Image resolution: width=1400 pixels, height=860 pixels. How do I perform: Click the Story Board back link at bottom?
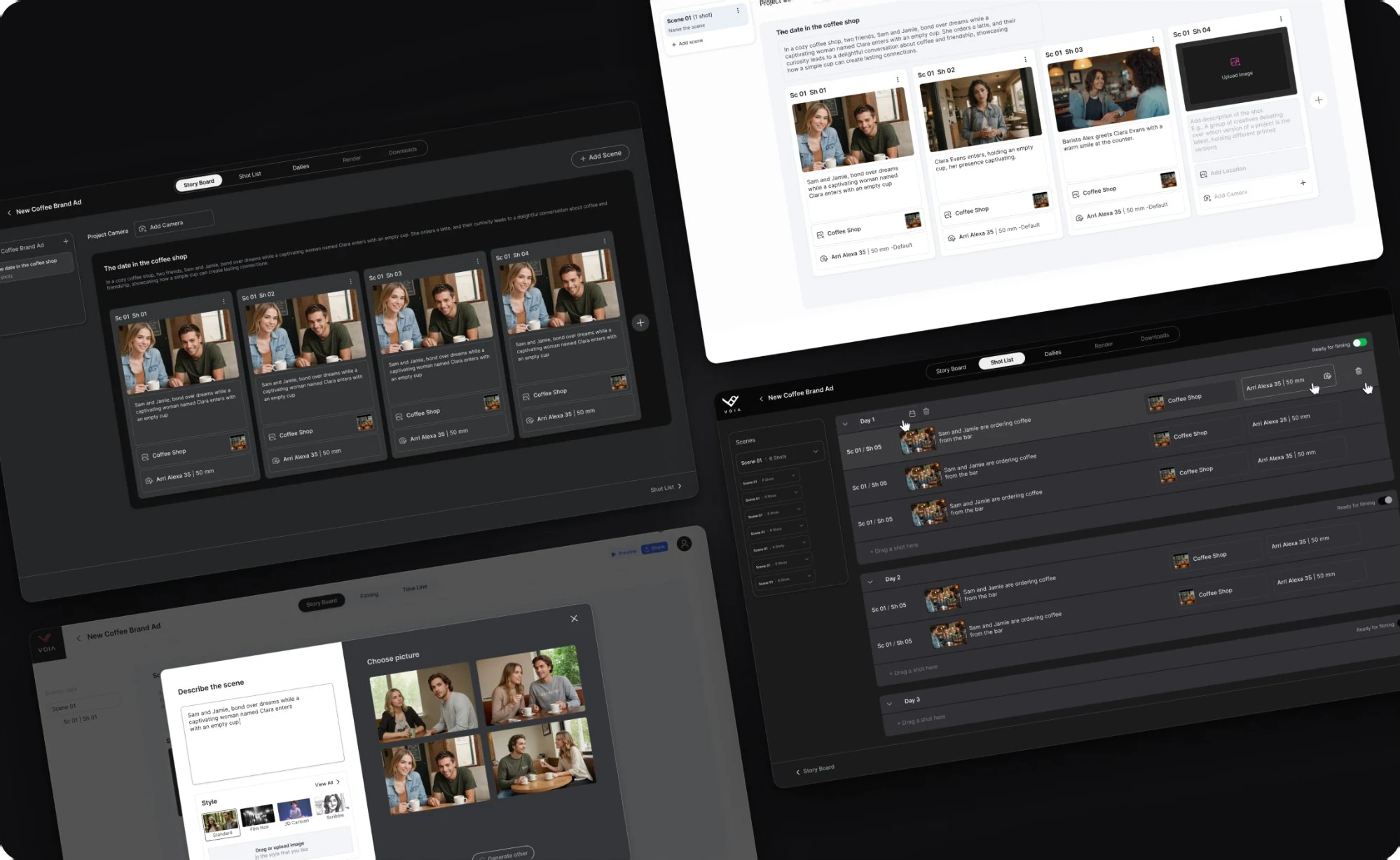[815, 770]
